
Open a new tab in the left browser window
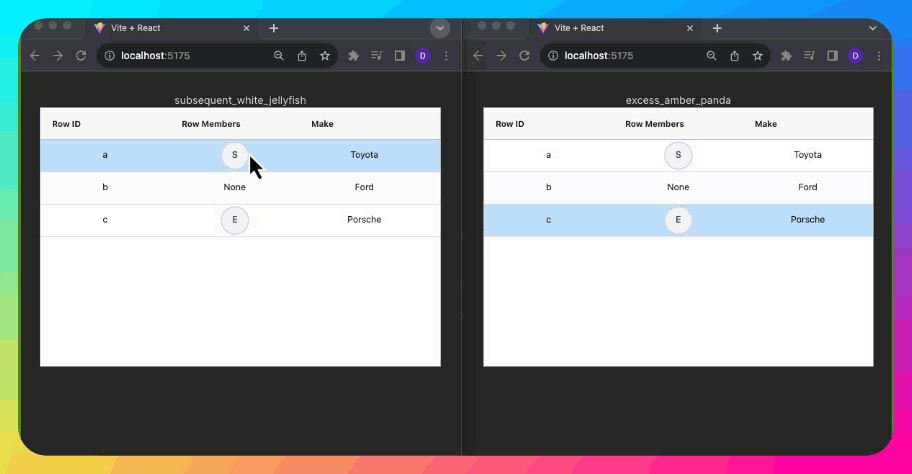[274, 28]
